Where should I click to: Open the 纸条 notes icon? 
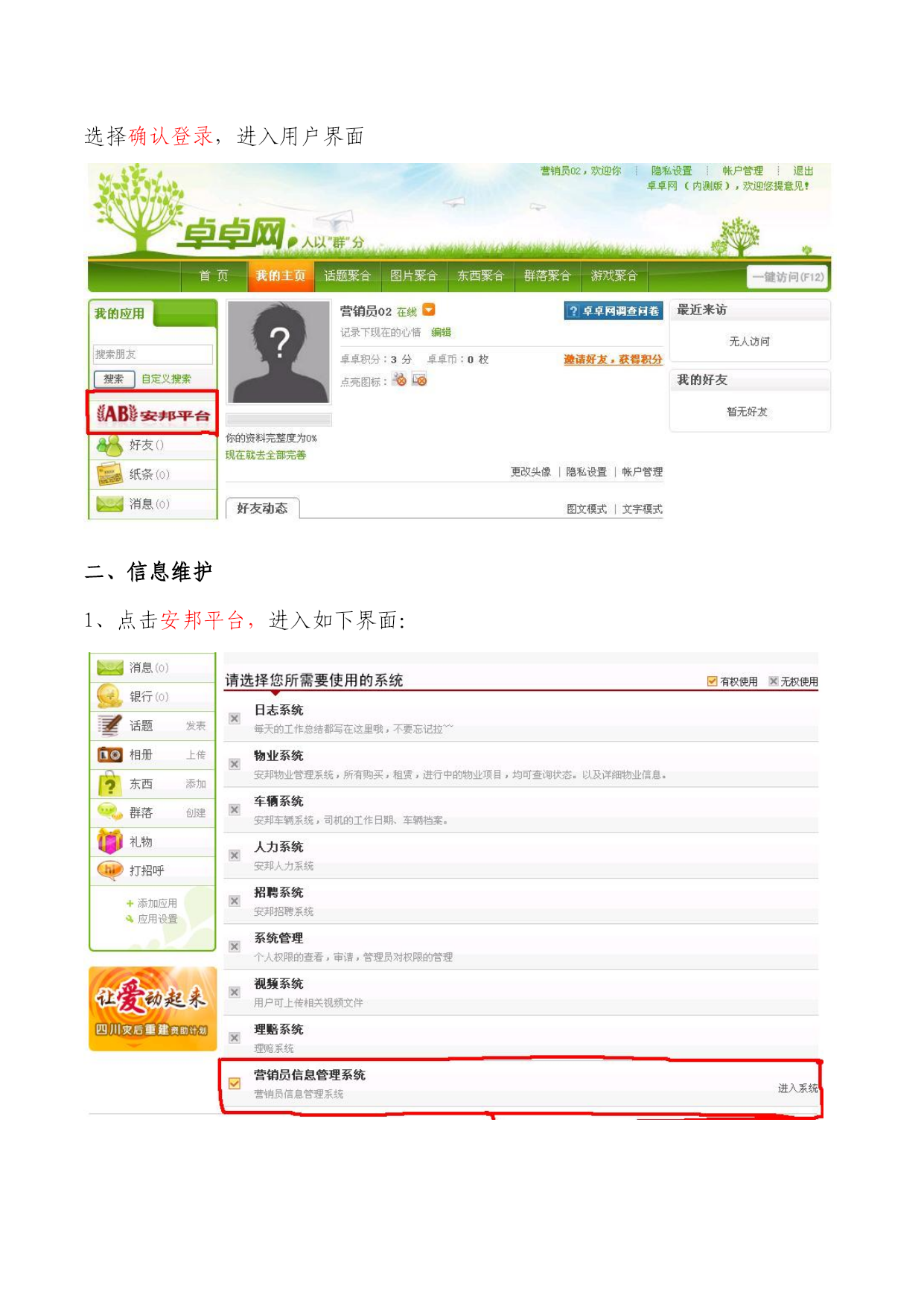click(x=109, y=474)
